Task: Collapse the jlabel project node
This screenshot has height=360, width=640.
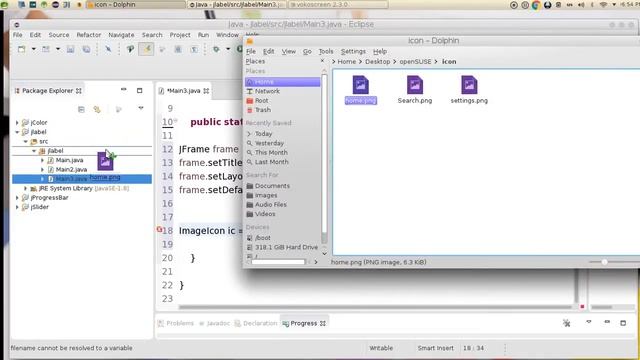Action: pyautogui.click(x=17, y=132)
